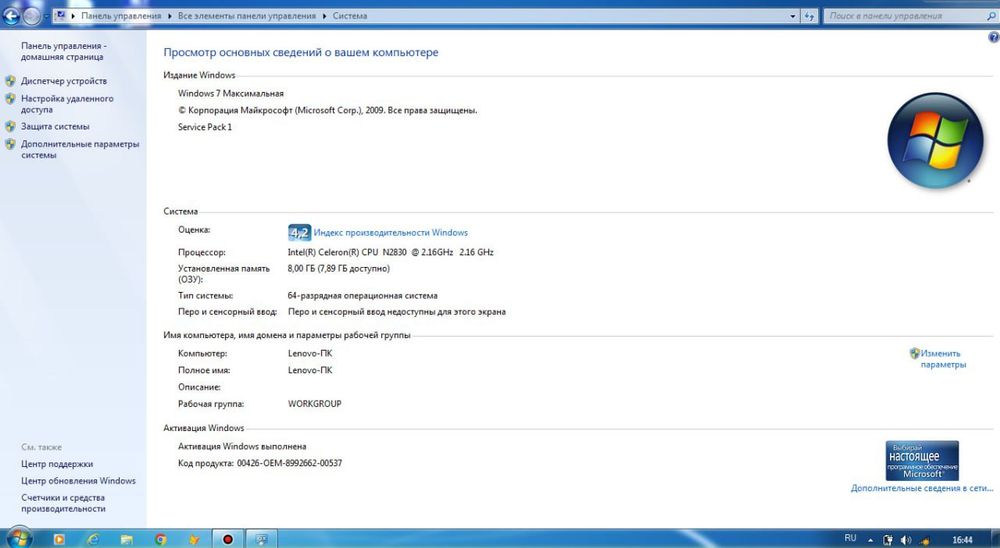Click the System control panel taskbar button
The height and width of the screenshot is (548, 1000).
tap(261, 539)
